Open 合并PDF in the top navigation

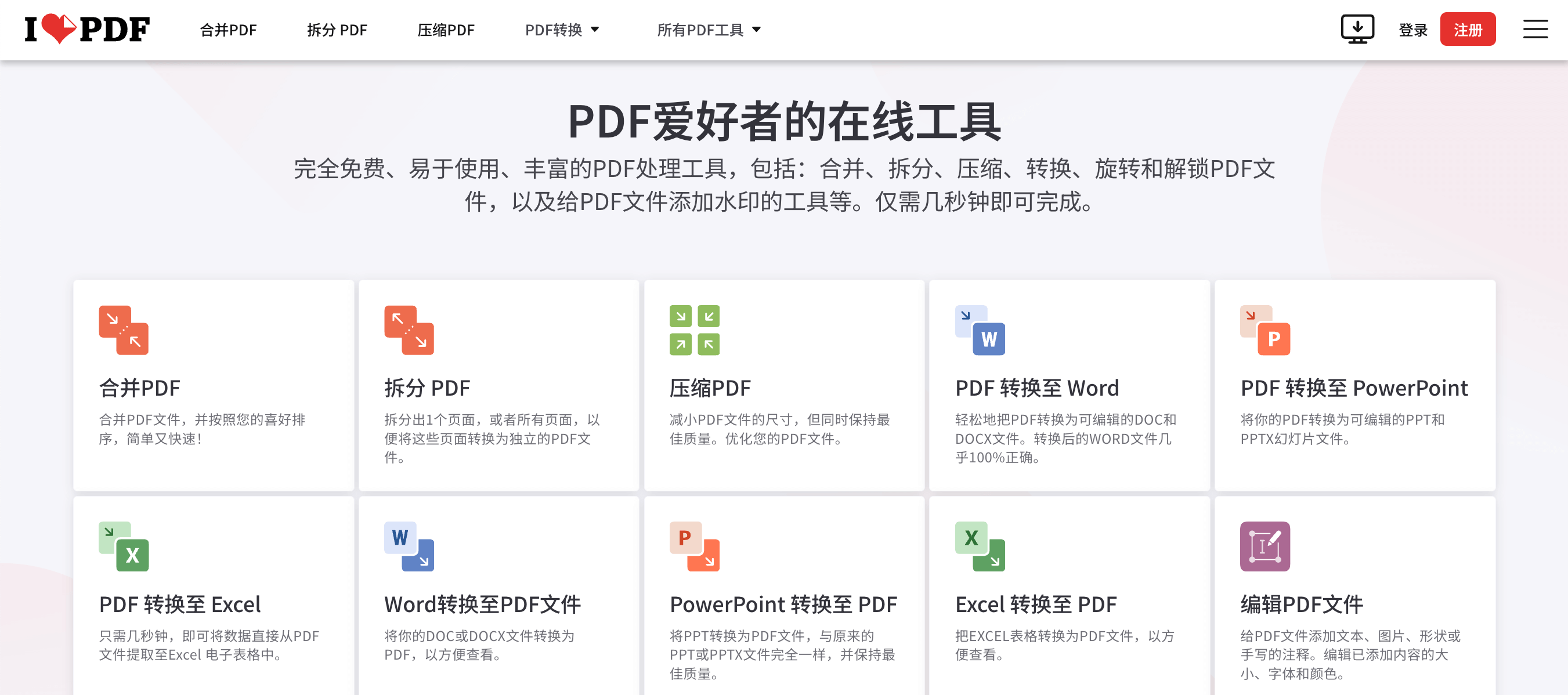(x=228, y=30)
